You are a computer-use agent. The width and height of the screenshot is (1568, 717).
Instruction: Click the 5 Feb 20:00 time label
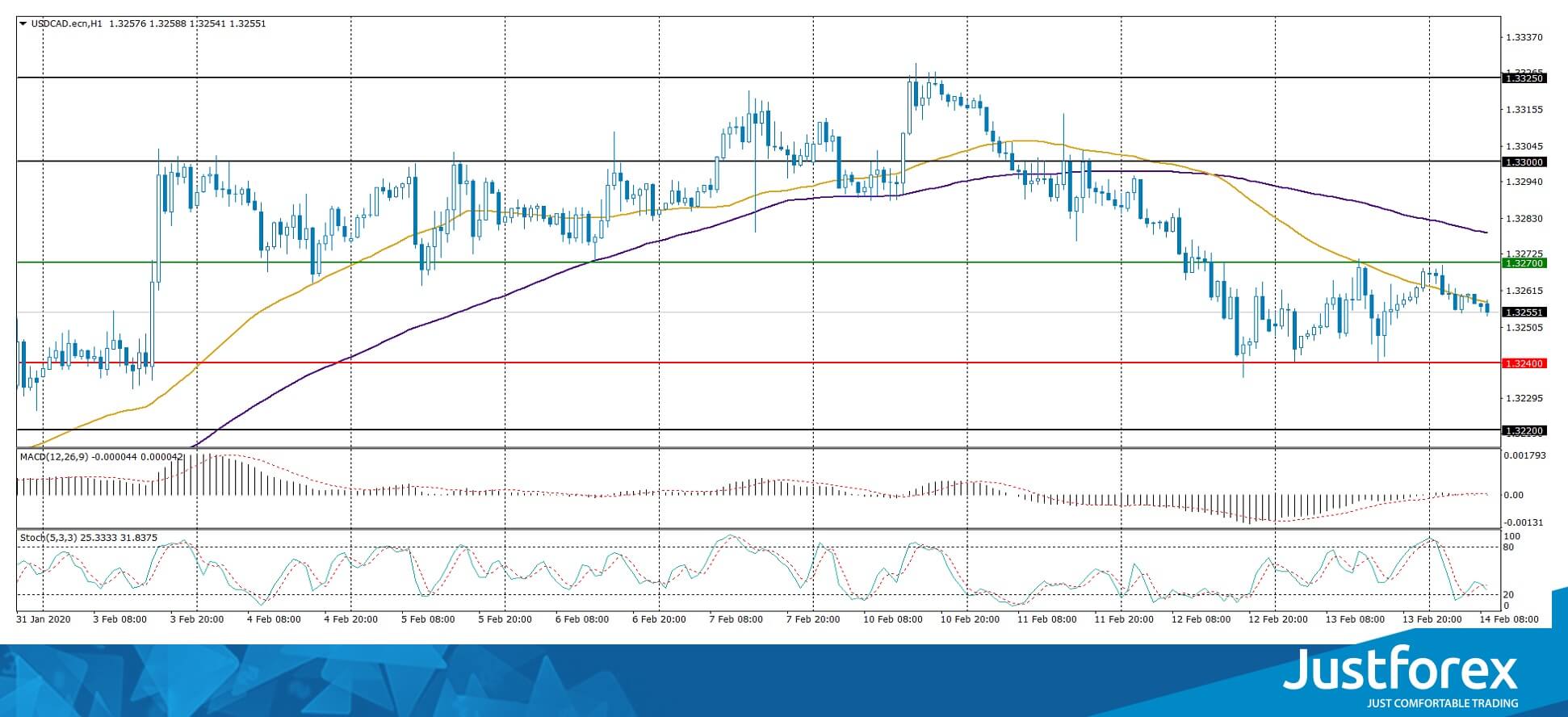pos(505,619)
